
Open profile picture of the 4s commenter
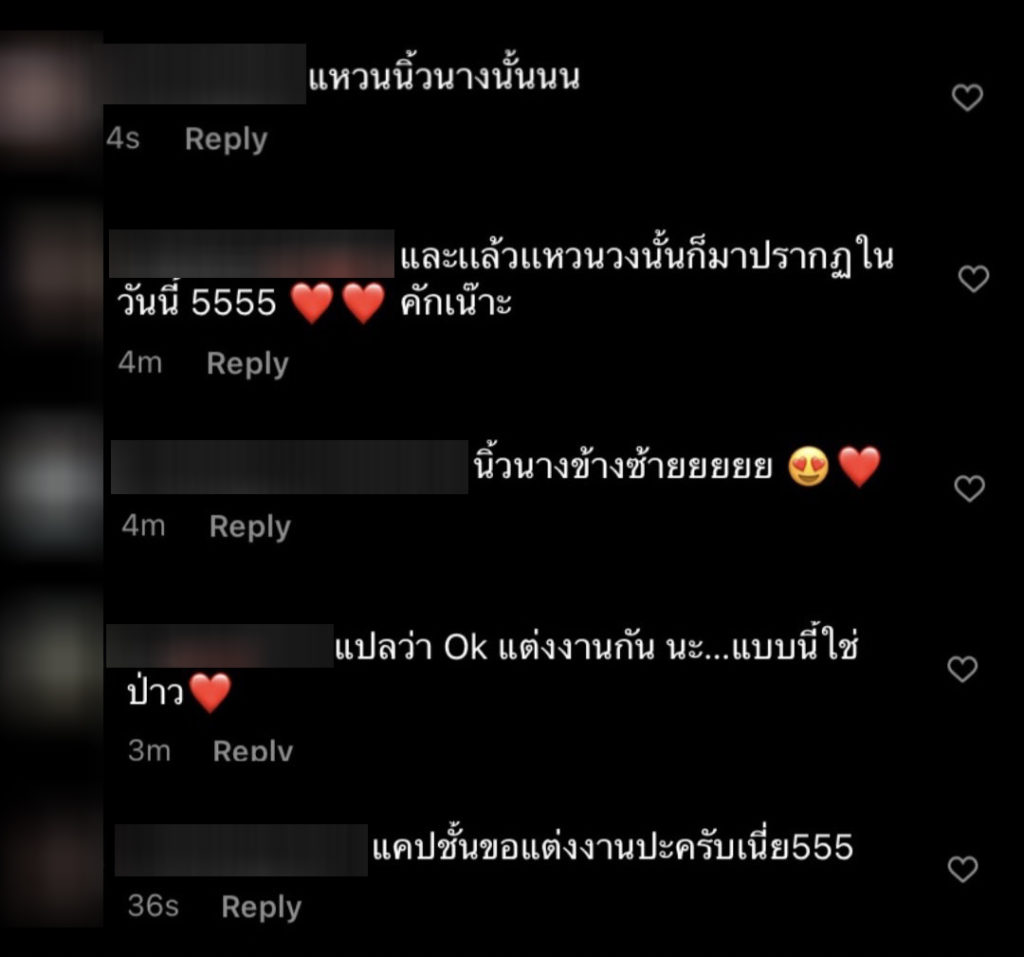[47, 98]
